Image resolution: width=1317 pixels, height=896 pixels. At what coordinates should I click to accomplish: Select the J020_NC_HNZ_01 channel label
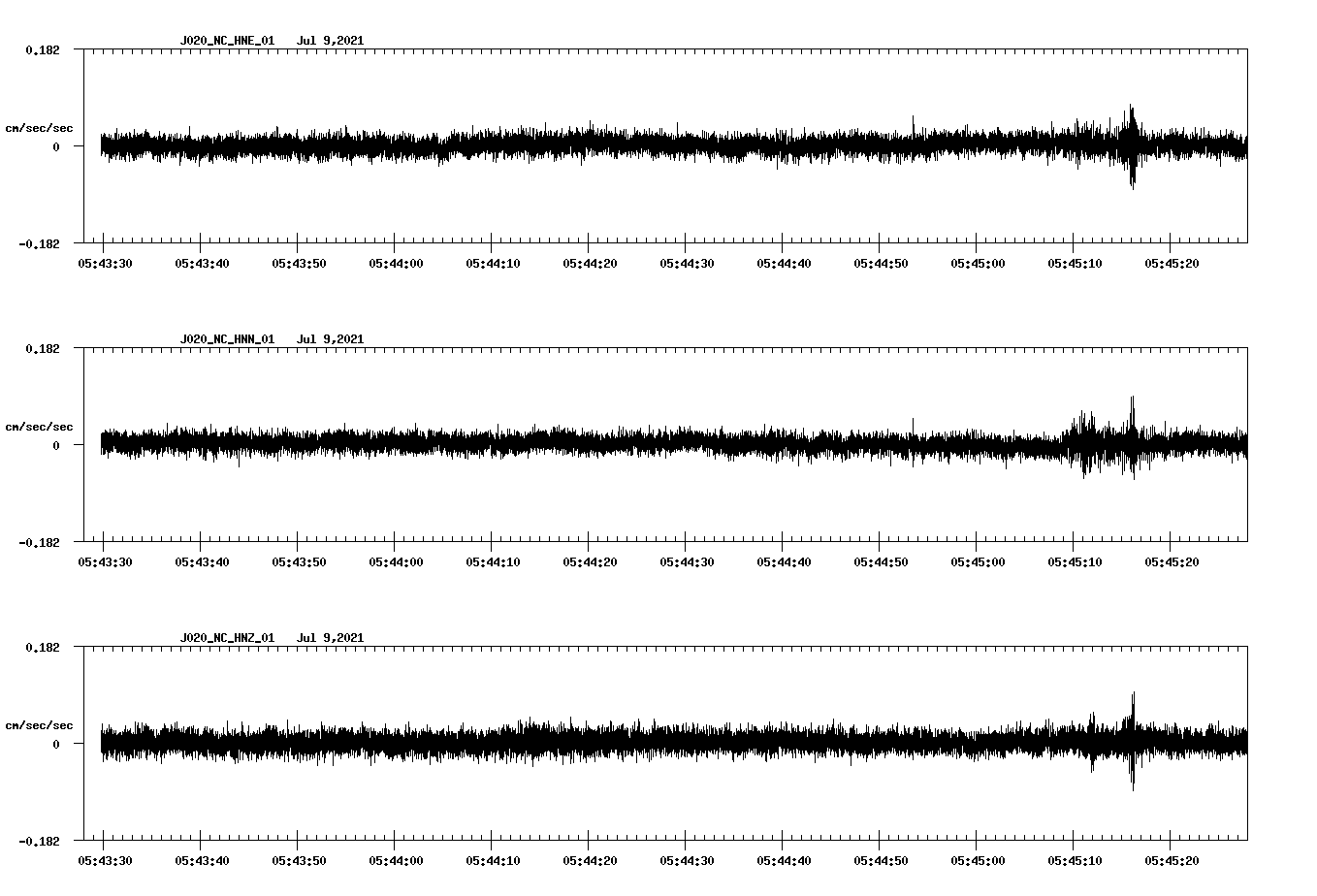pos(226,638)
